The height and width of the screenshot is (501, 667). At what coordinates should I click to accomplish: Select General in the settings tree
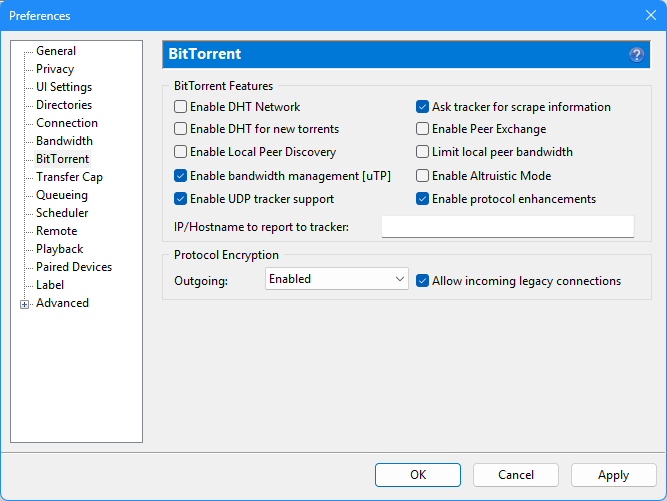click(x=56, y=51)
